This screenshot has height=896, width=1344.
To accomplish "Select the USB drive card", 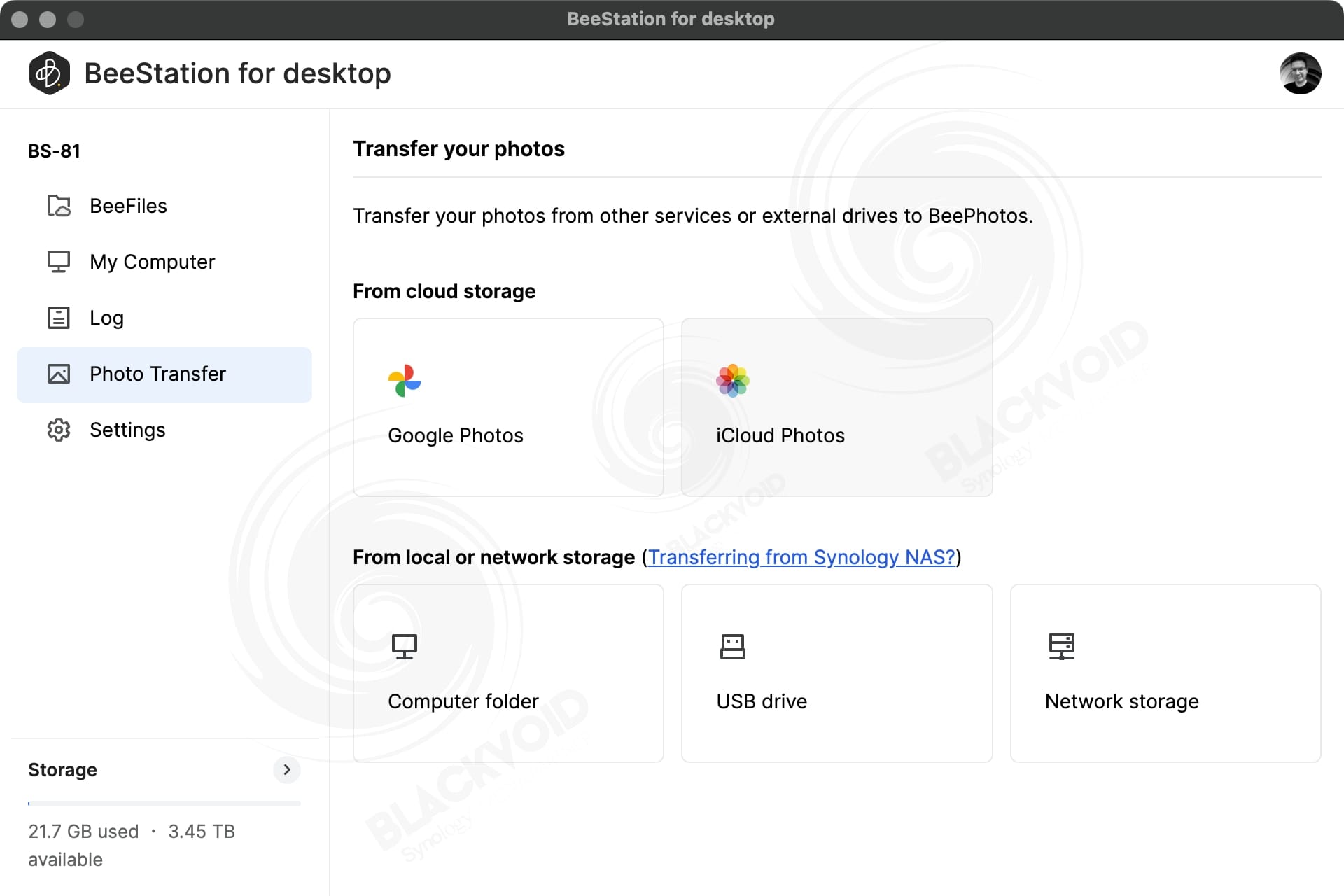I will 837,673.
